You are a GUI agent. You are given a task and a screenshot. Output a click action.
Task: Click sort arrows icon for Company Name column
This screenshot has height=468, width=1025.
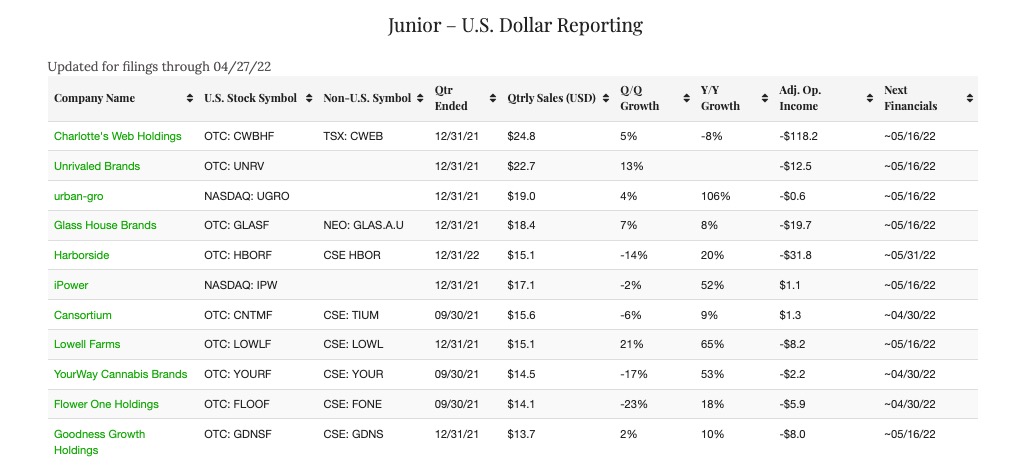coord(190,98)
